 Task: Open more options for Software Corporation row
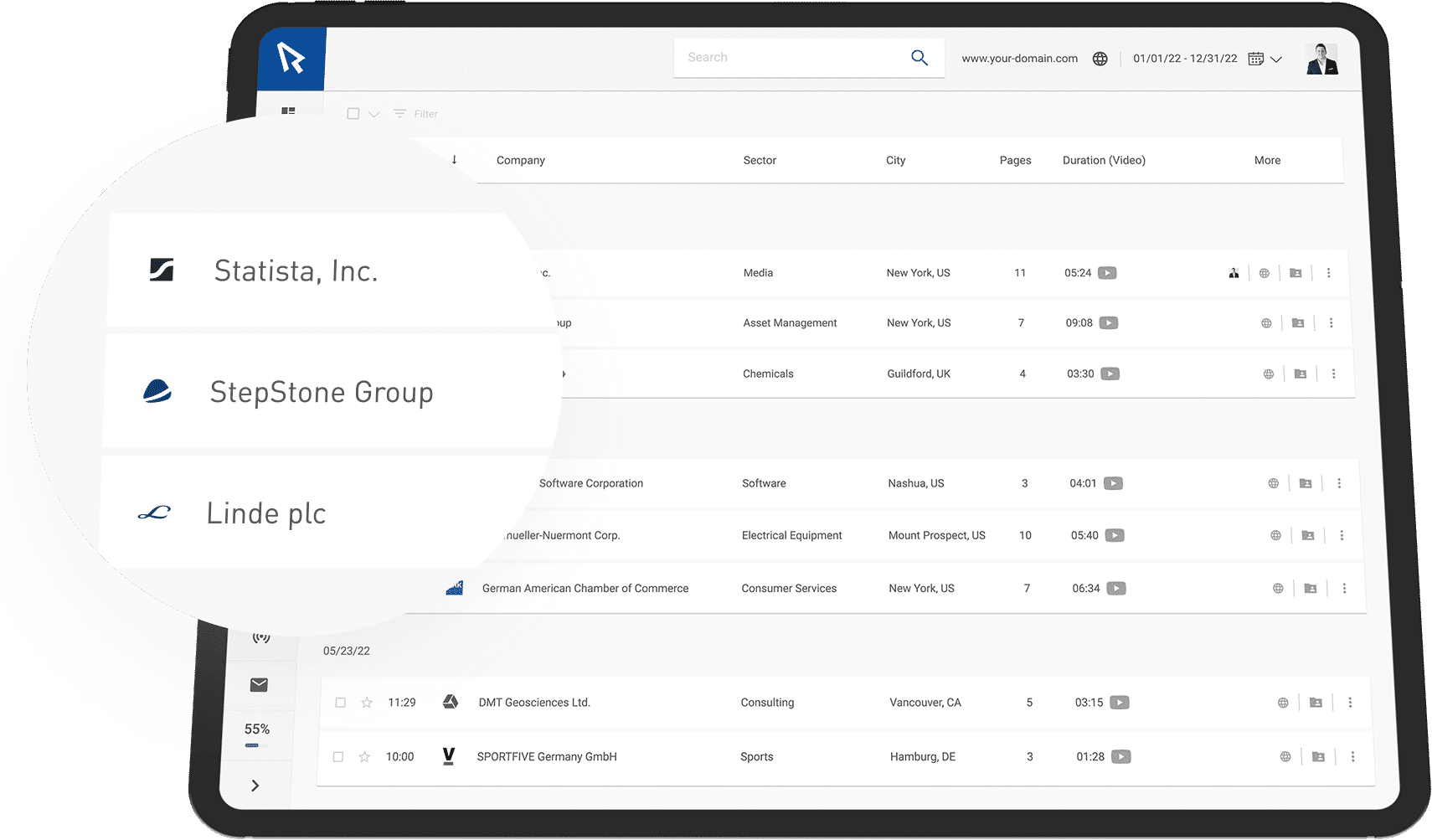tap(1339, 483)
